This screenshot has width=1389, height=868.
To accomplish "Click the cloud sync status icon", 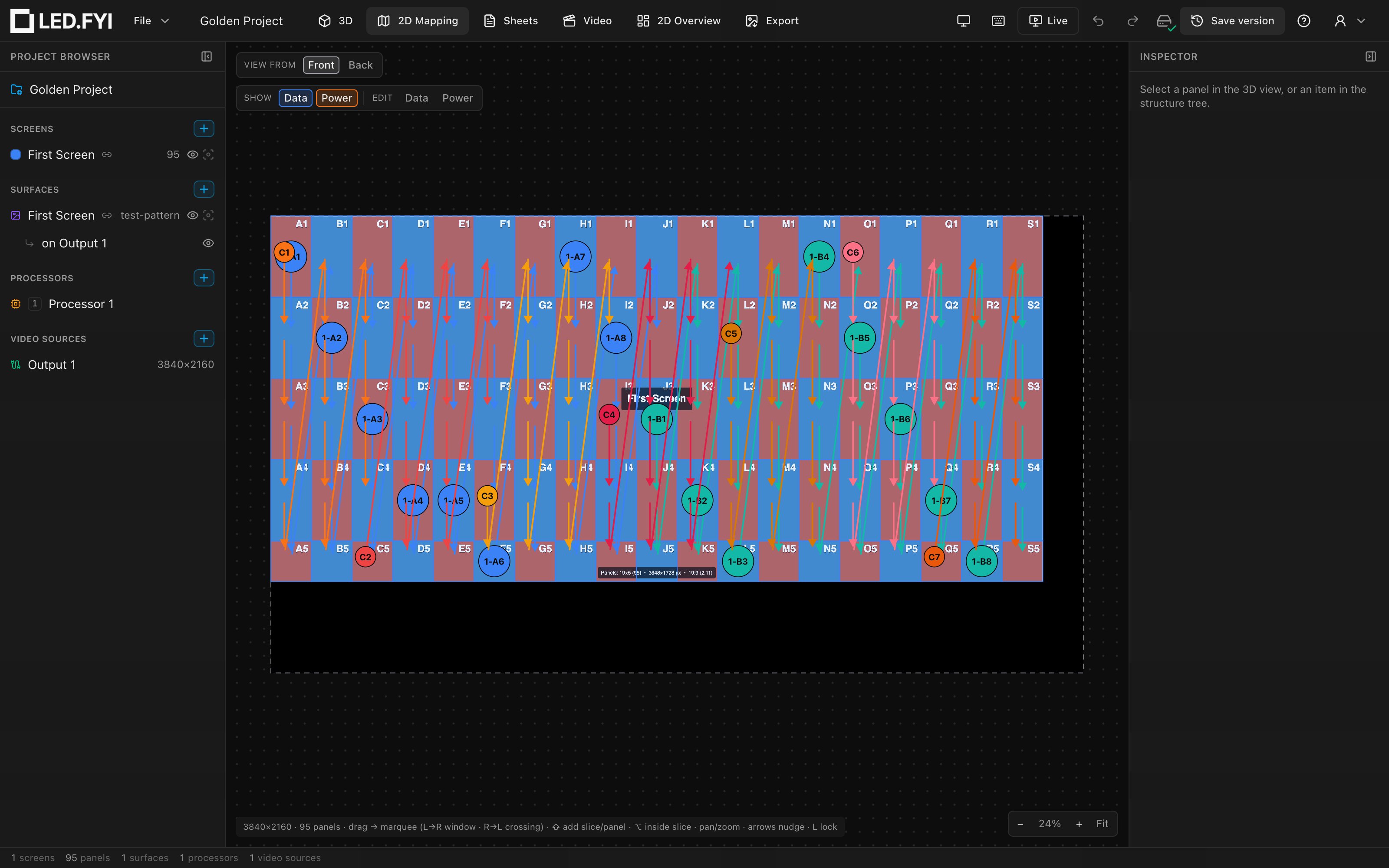I will point(1165,22).
